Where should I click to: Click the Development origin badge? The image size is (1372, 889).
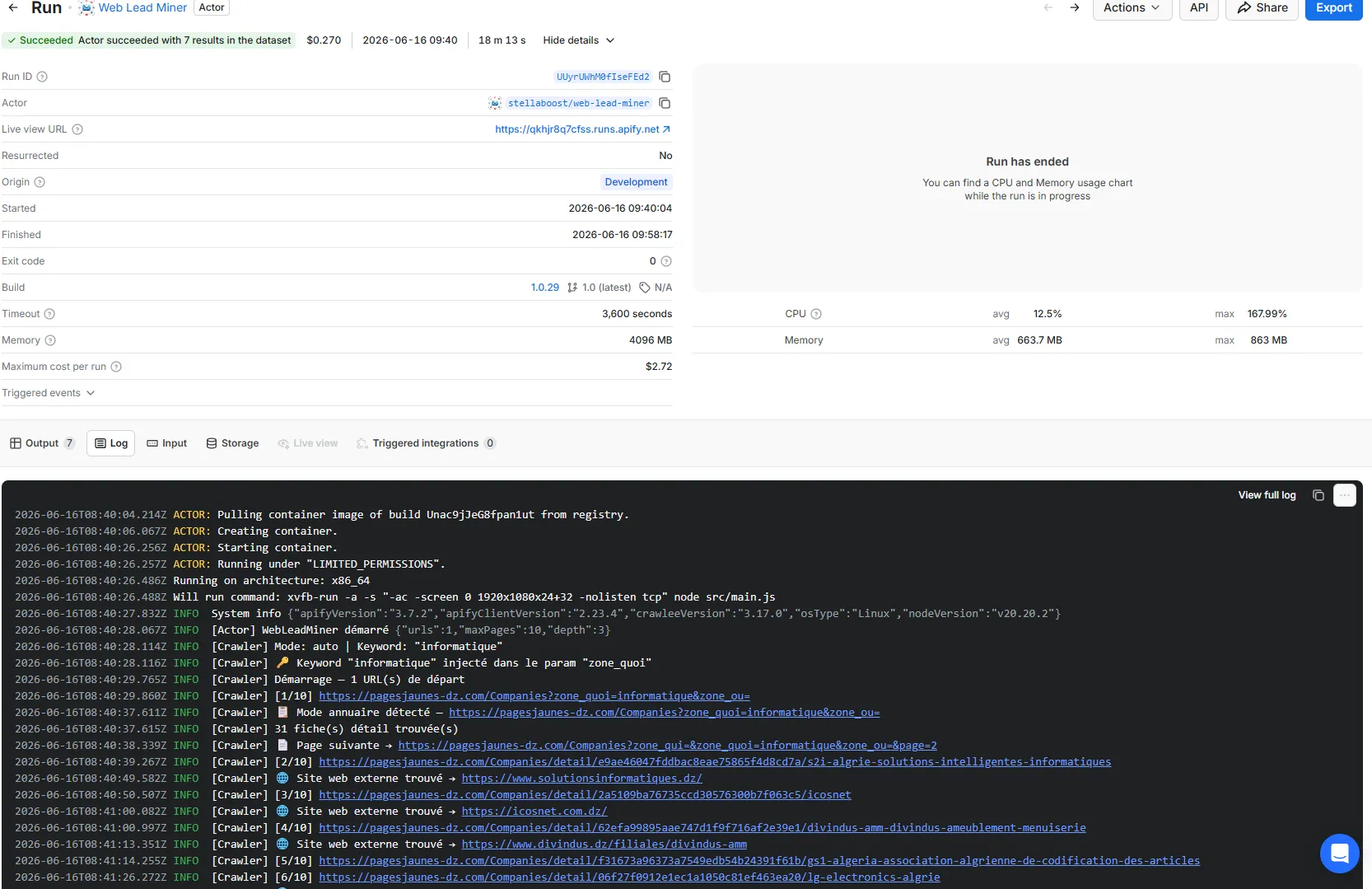tap(636, 182)
